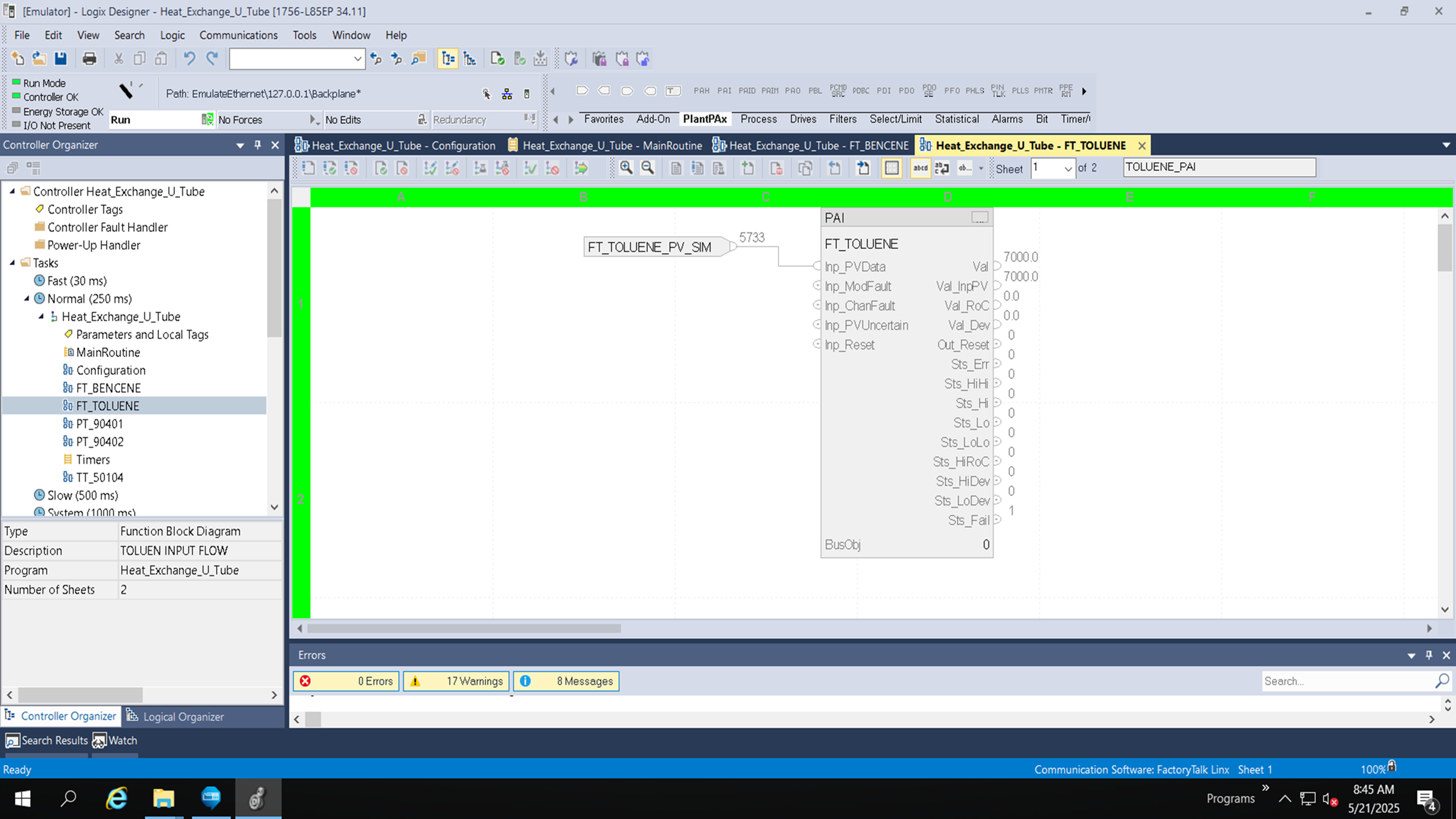
Task: Click the Redo arrow icon
Action: (x=212, y=58)
